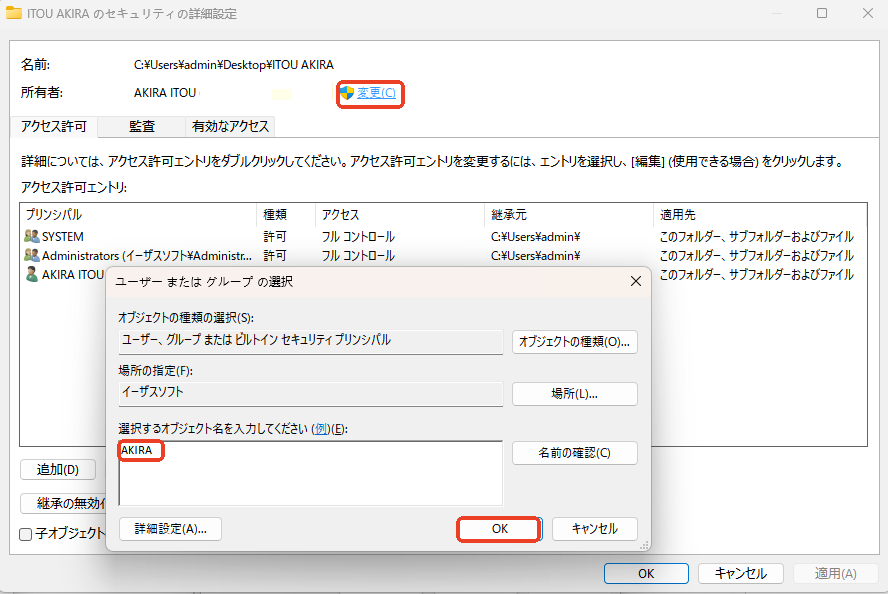Click the 追加(D) button
This screenshot has width=888, height=594.
57,471
